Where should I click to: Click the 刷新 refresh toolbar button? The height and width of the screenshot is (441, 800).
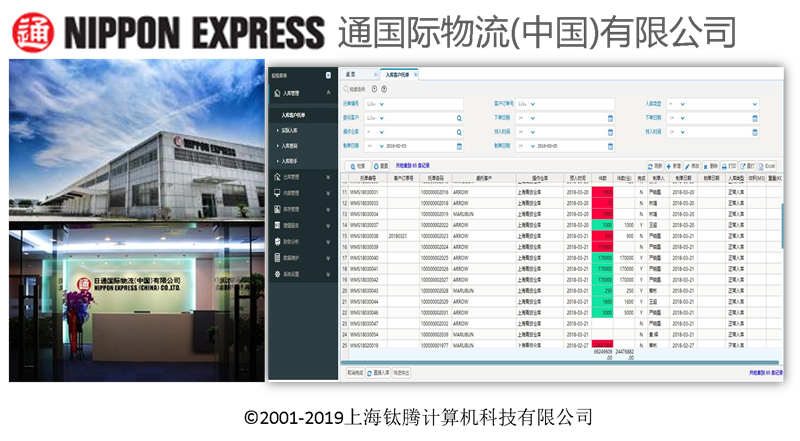coord(655,166)
